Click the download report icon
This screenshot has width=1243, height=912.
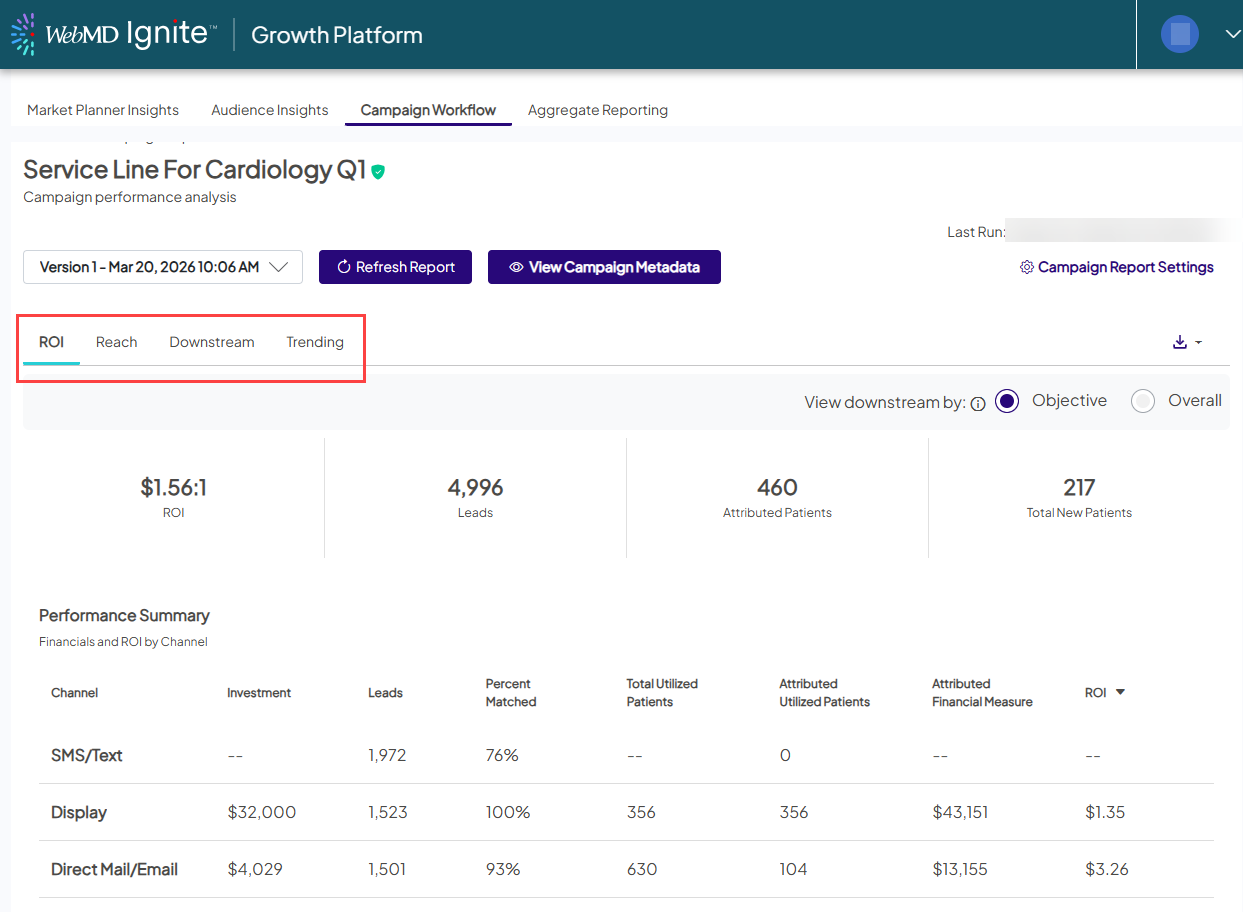point(1180,342)
